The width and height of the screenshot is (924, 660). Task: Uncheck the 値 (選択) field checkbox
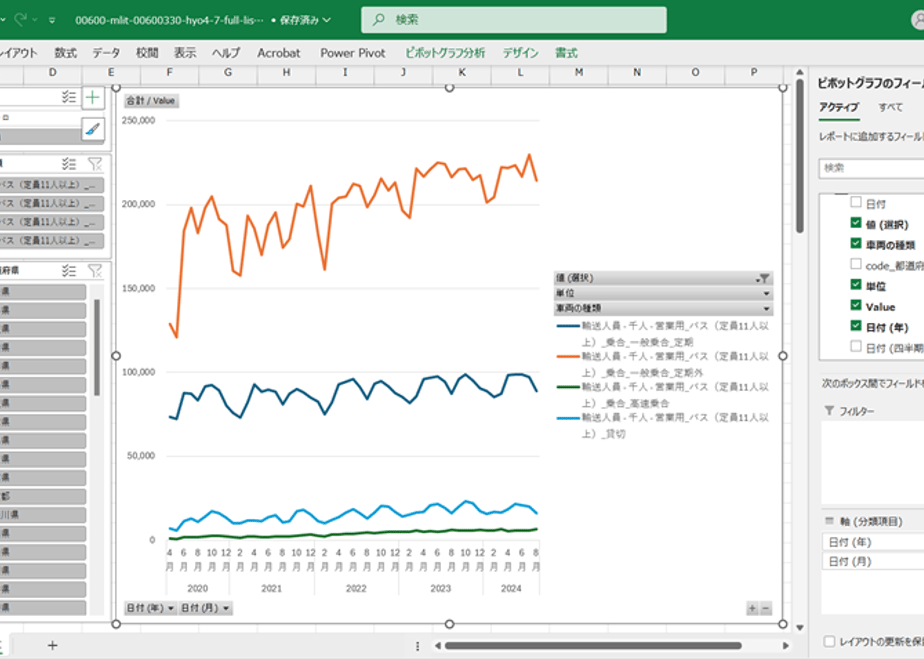tap(856, 223)
